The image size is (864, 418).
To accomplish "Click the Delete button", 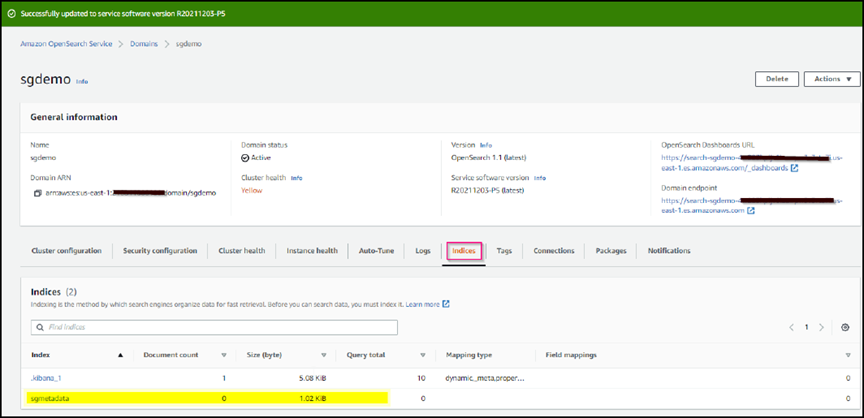I will coord(776,78).
